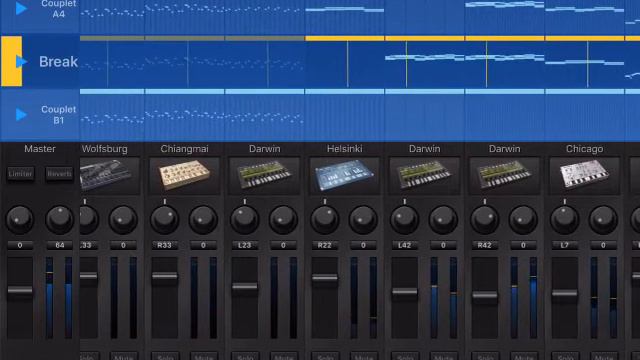Open the Darwin gadget panned L23
This screenshot has height=360, width=640.
tap(264, 176)
